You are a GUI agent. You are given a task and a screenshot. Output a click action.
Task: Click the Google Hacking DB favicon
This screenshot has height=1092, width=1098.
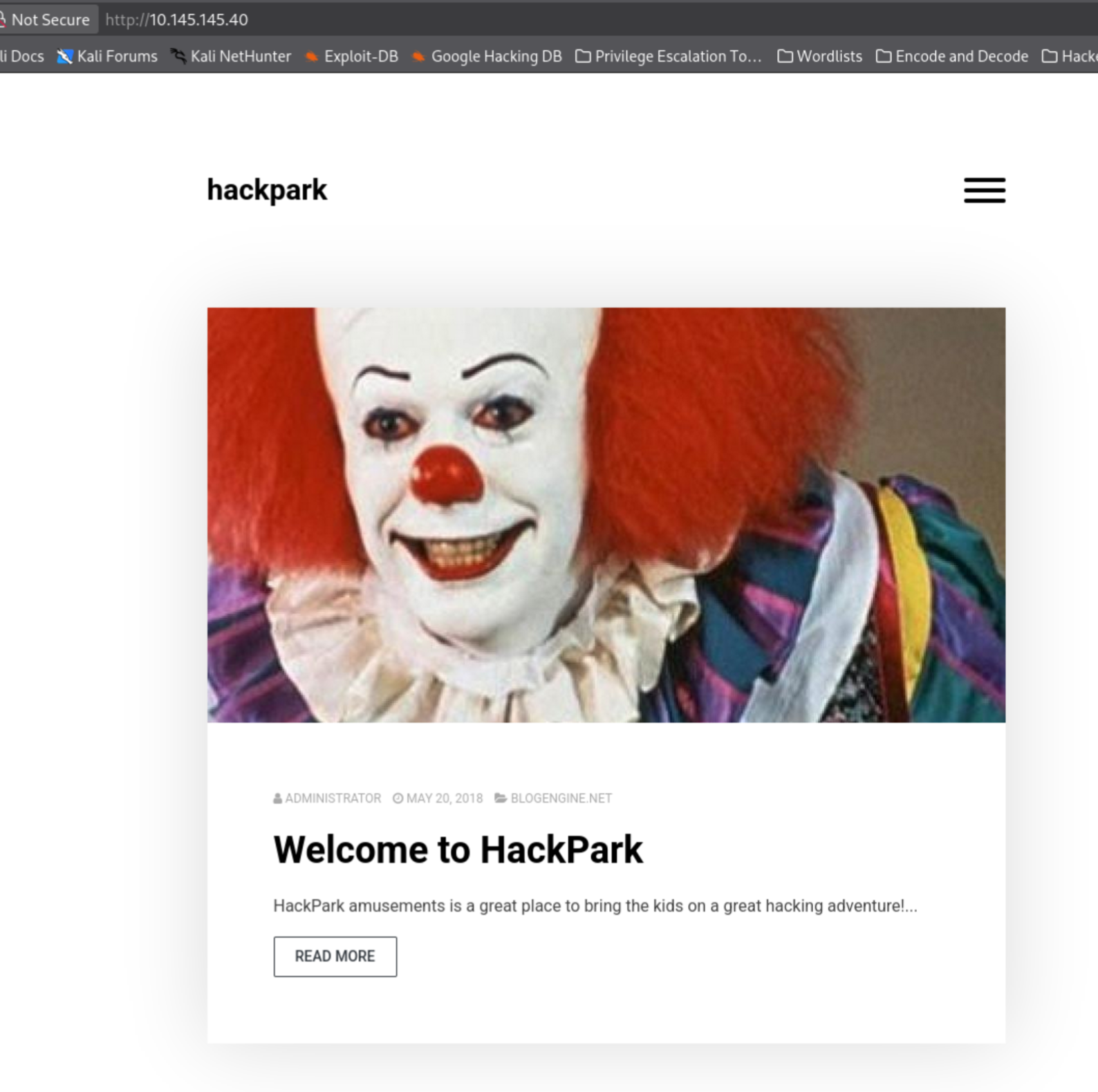tap(418, 57)
